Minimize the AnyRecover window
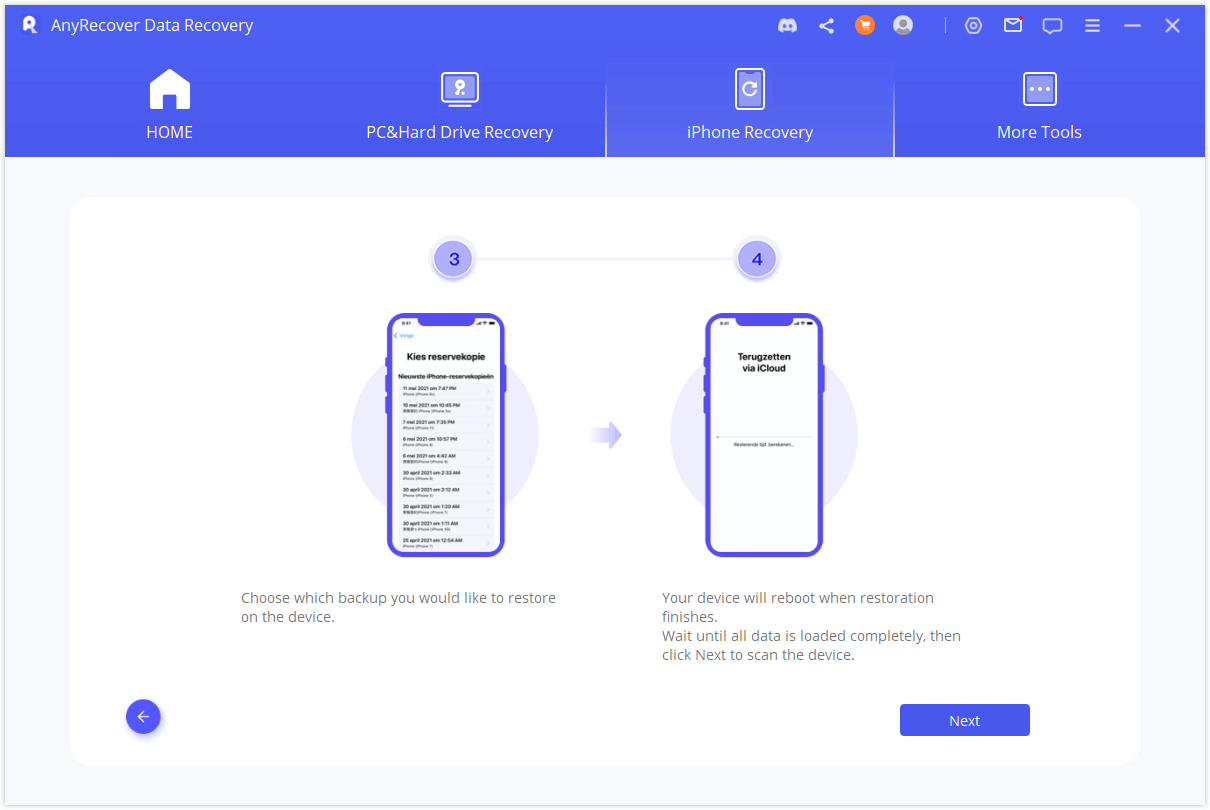Screen dimensions: 1210x810 point(1132,26)
